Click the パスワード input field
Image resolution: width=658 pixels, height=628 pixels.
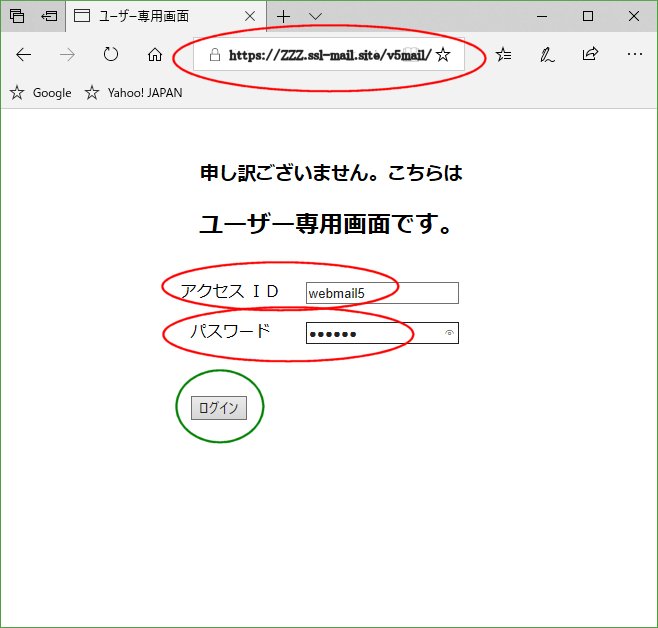pos(382,333)
